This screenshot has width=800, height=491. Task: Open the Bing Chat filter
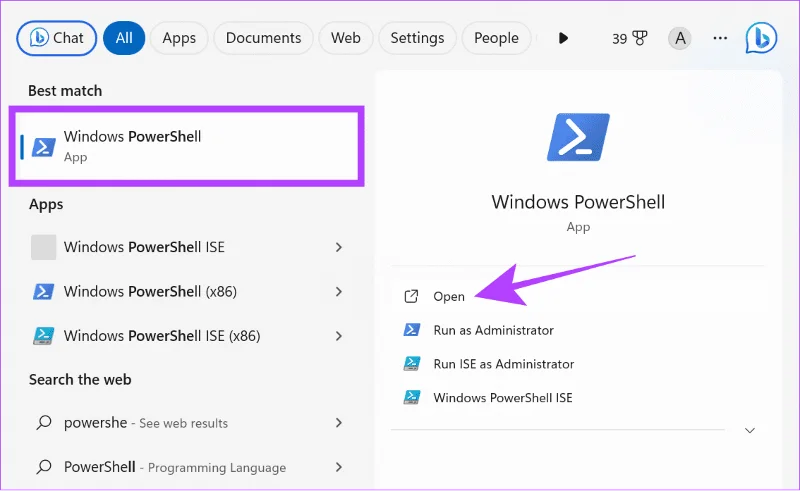(x=57, y=38)
